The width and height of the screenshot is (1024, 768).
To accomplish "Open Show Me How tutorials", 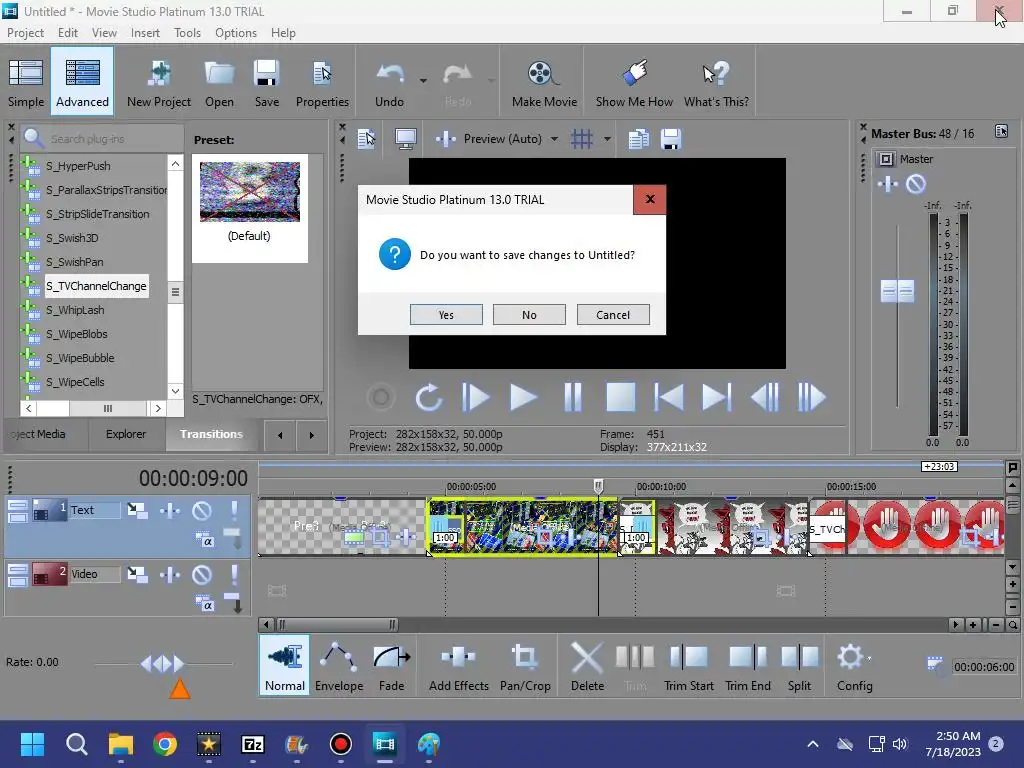I will pos(634,82).
